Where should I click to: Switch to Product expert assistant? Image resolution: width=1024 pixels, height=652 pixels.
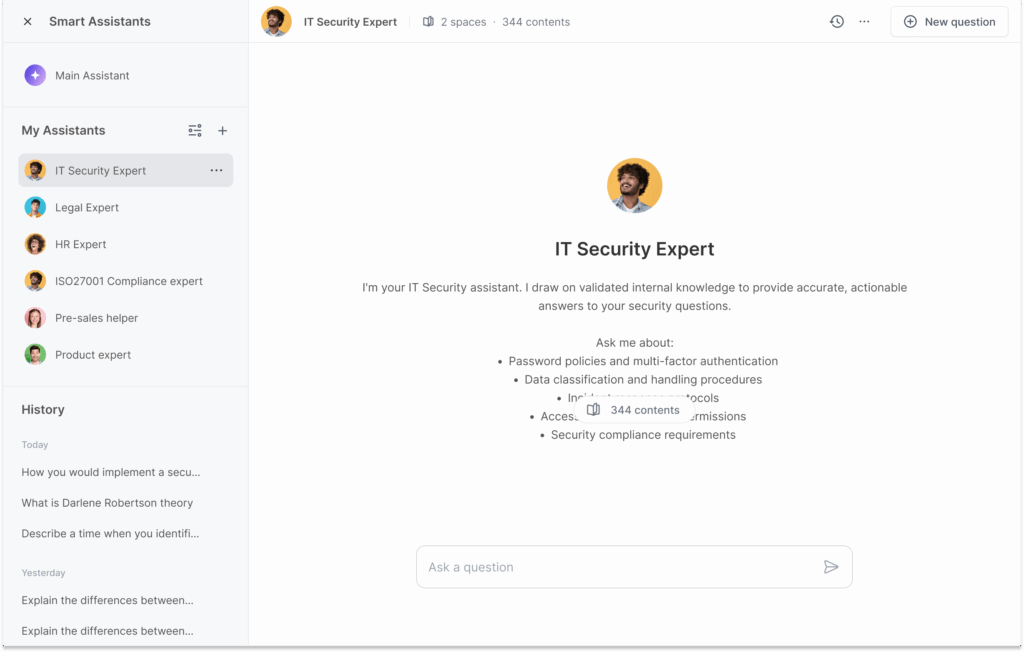[x=92, y=355]
